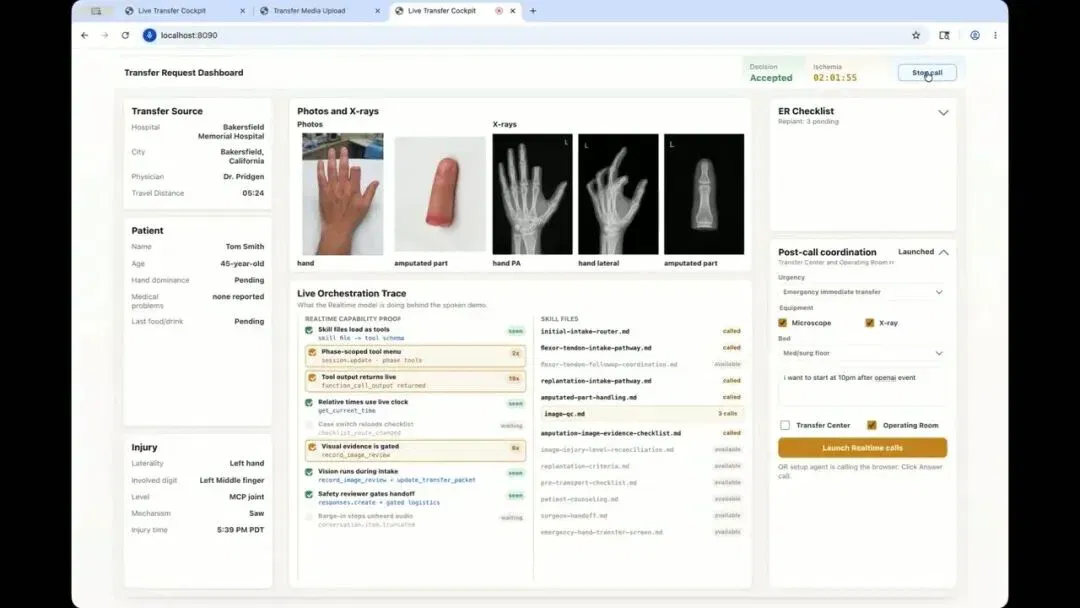The image size is (1080, 608).
Task: Open the tab search icon
Action: tap(96, 11)
